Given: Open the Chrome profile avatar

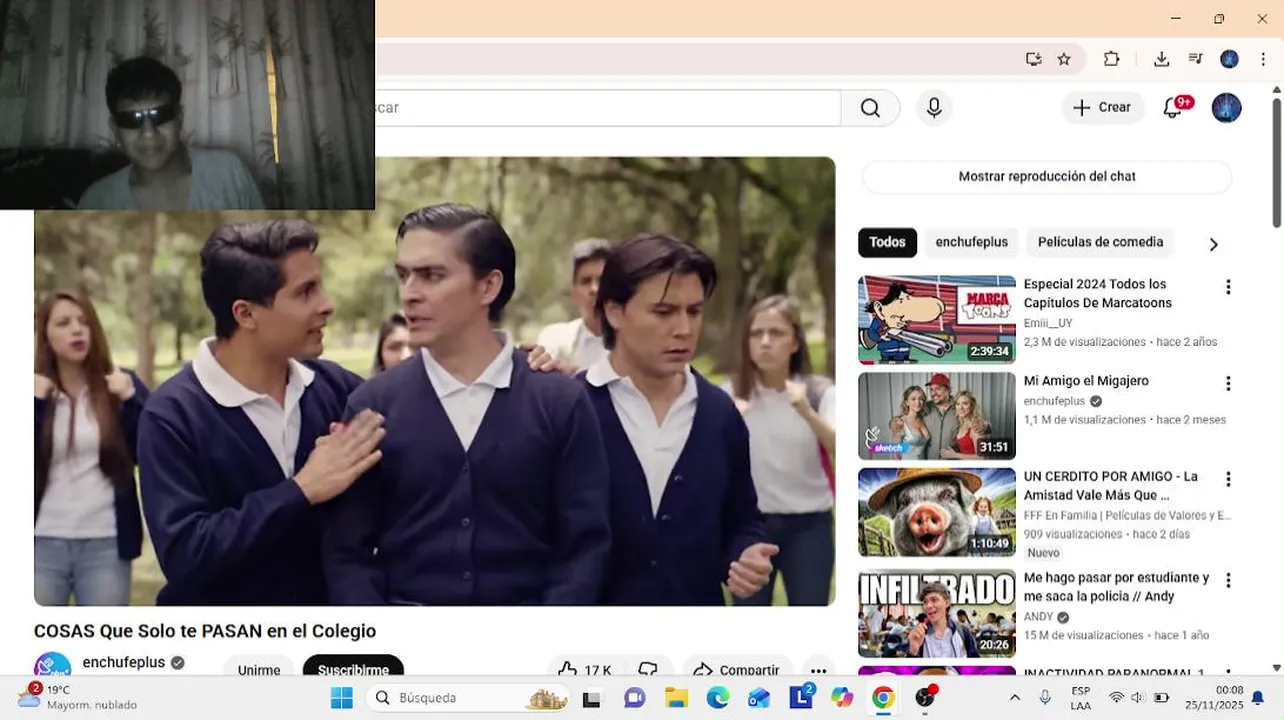Looking at the screenshot, I should (1229, 59).
